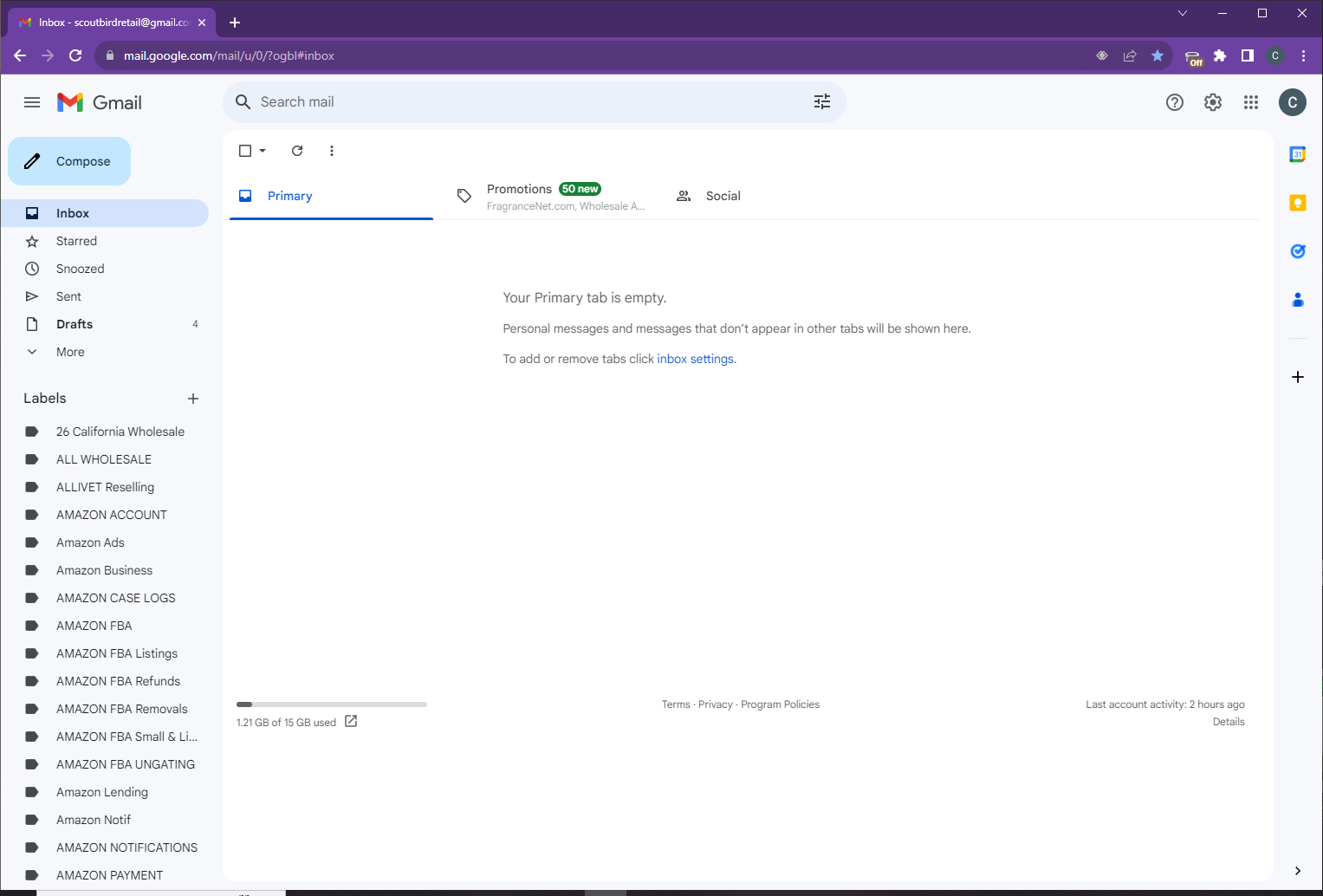Switch to the Promotions tab

tap(551, 196)
